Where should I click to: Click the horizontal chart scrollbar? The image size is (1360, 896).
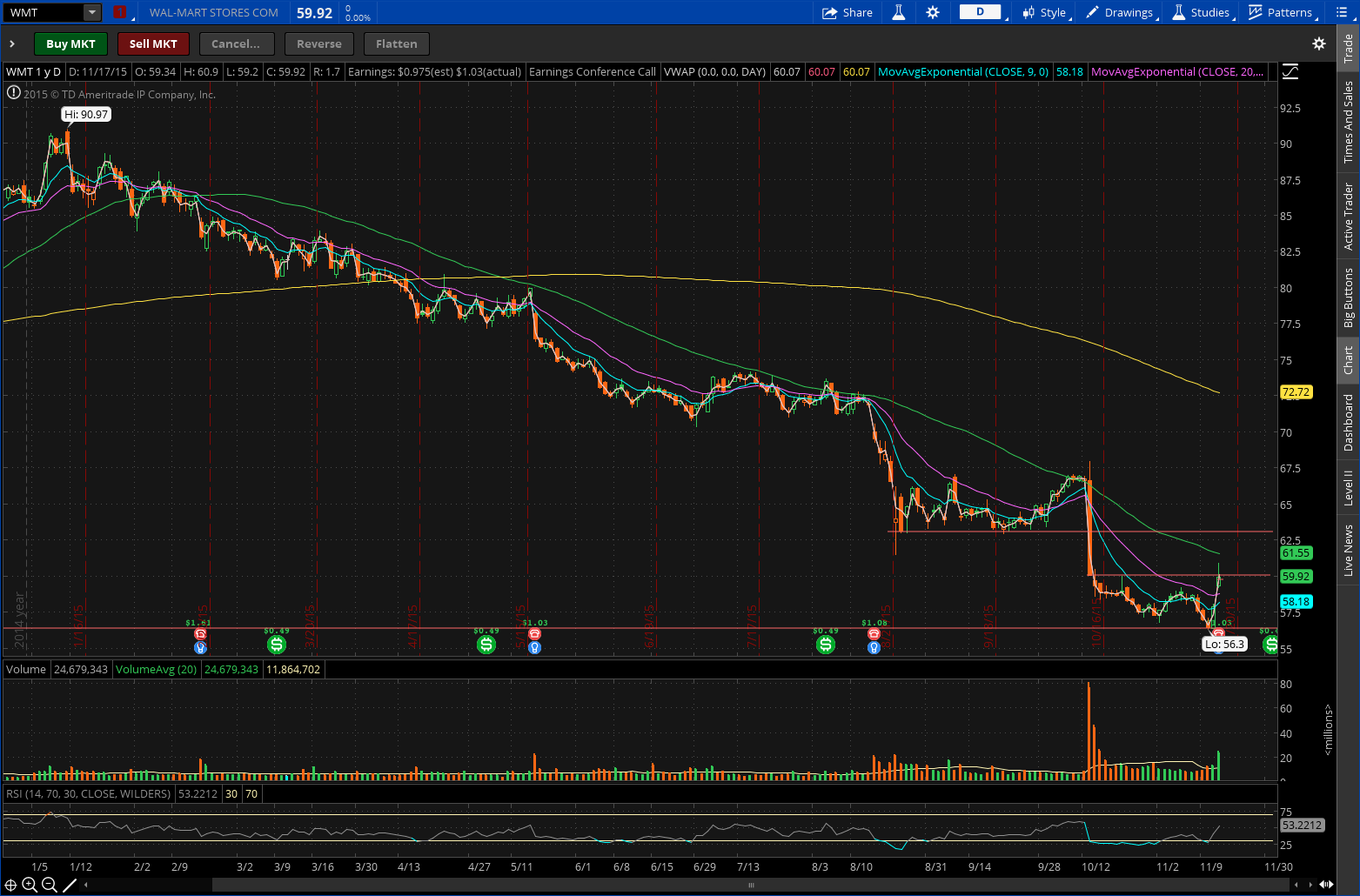coord(750,886)
